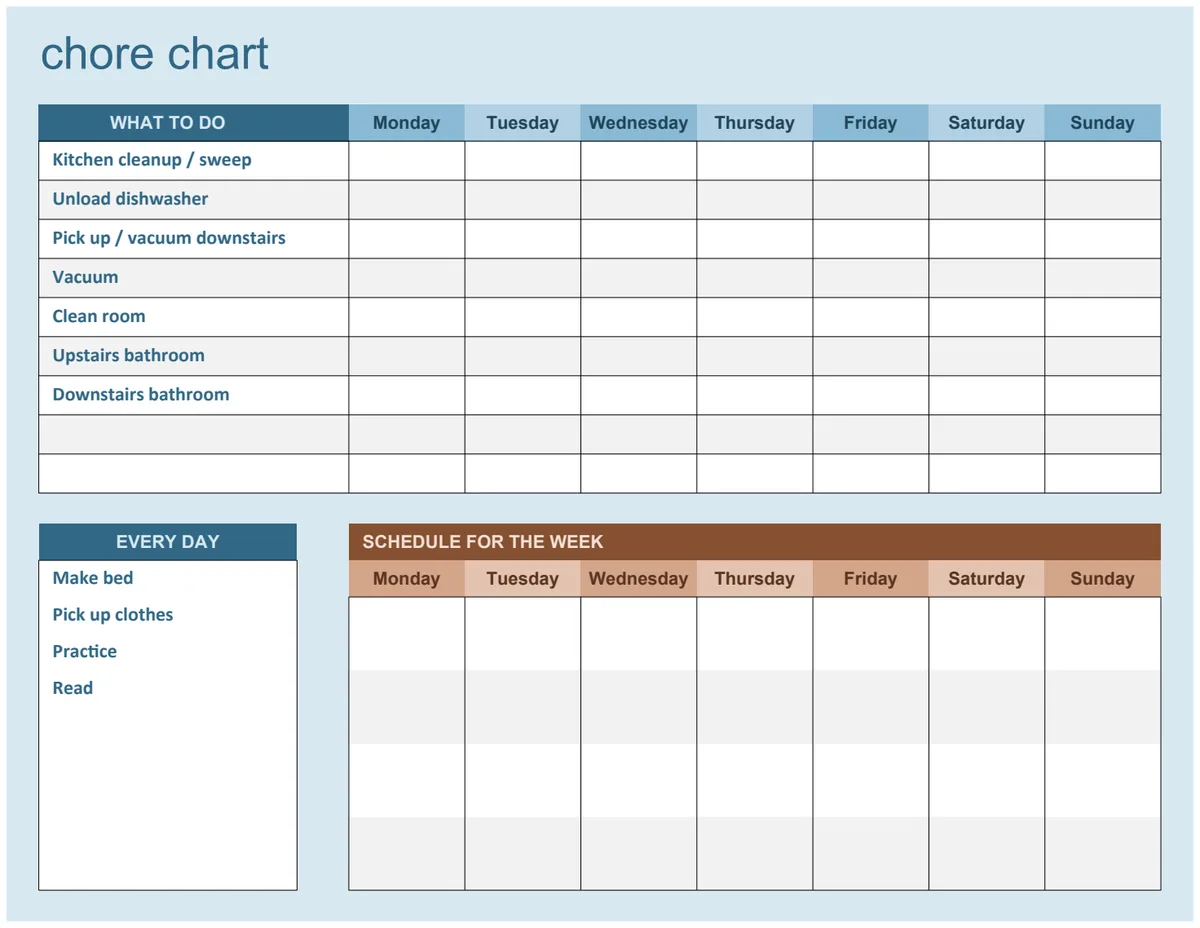The height and width of the screenshot is (928, 1200).
Task: Select Wednesday header in the weekly schedule
Action: [x=639, y=578]
